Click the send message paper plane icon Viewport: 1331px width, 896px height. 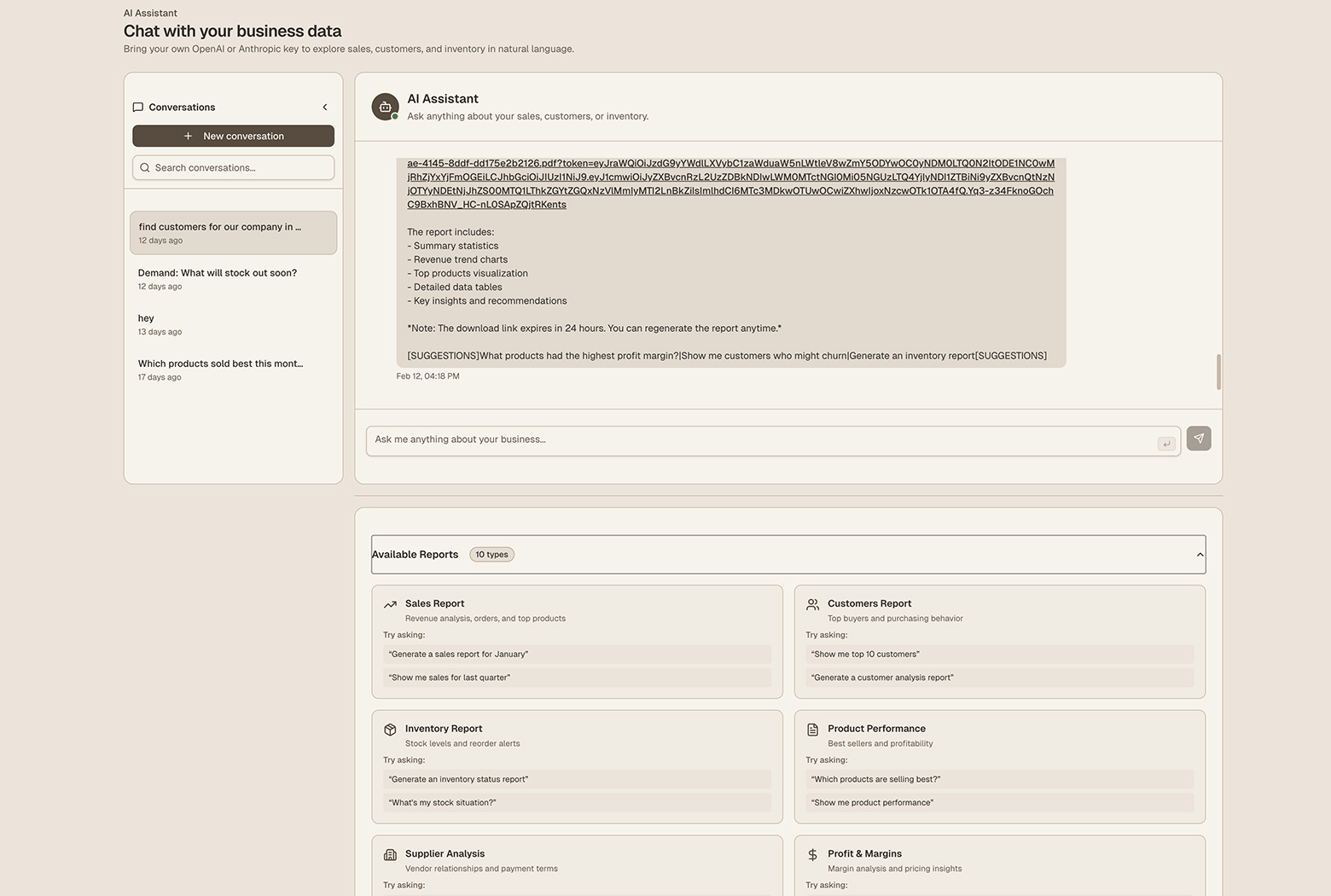(x=1198, y=439)
